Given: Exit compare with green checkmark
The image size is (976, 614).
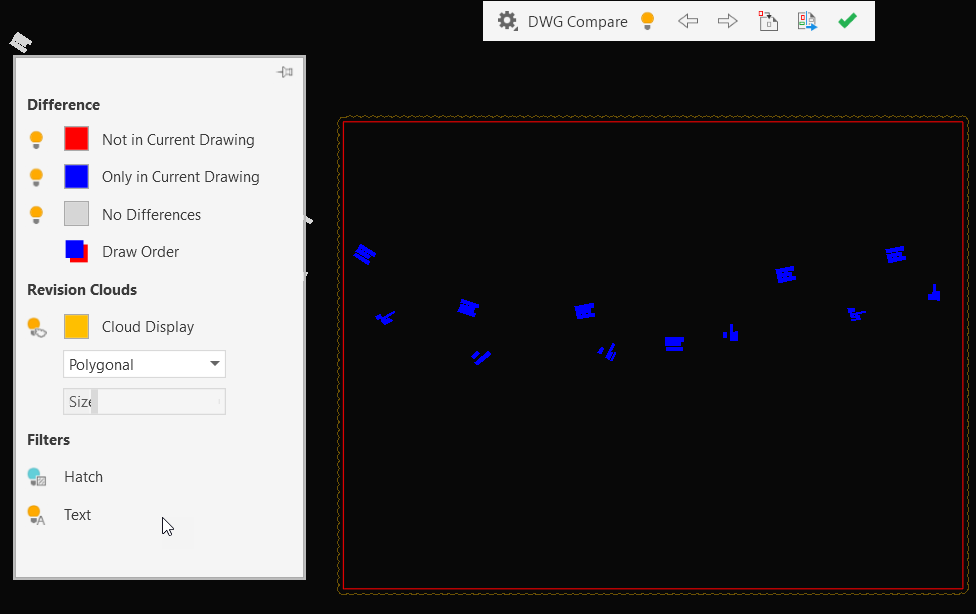Looking at the screenshot, I should [x=847, y=21].
